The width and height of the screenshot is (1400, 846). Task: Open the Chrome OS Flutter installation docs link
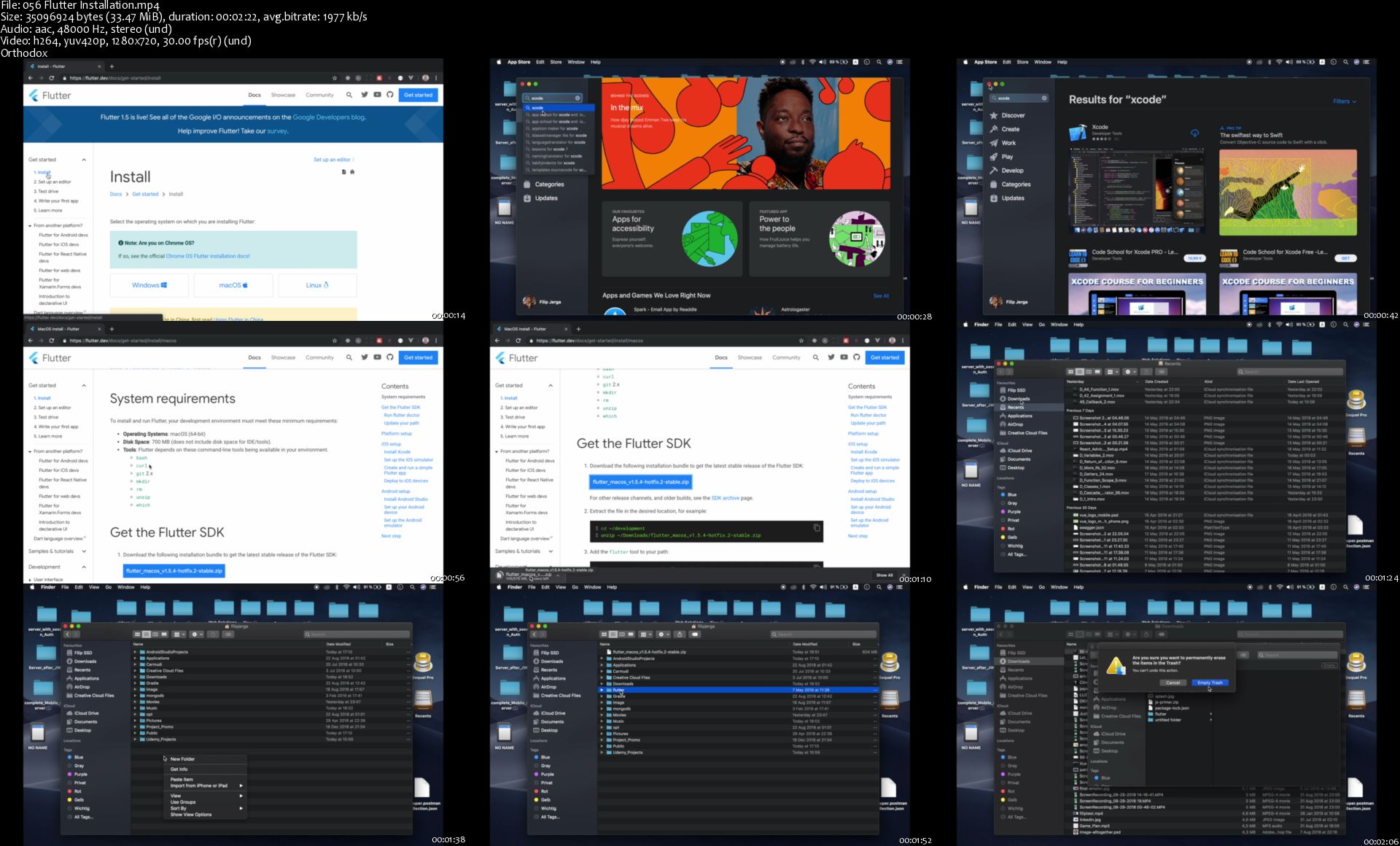[x=208, y=256]
